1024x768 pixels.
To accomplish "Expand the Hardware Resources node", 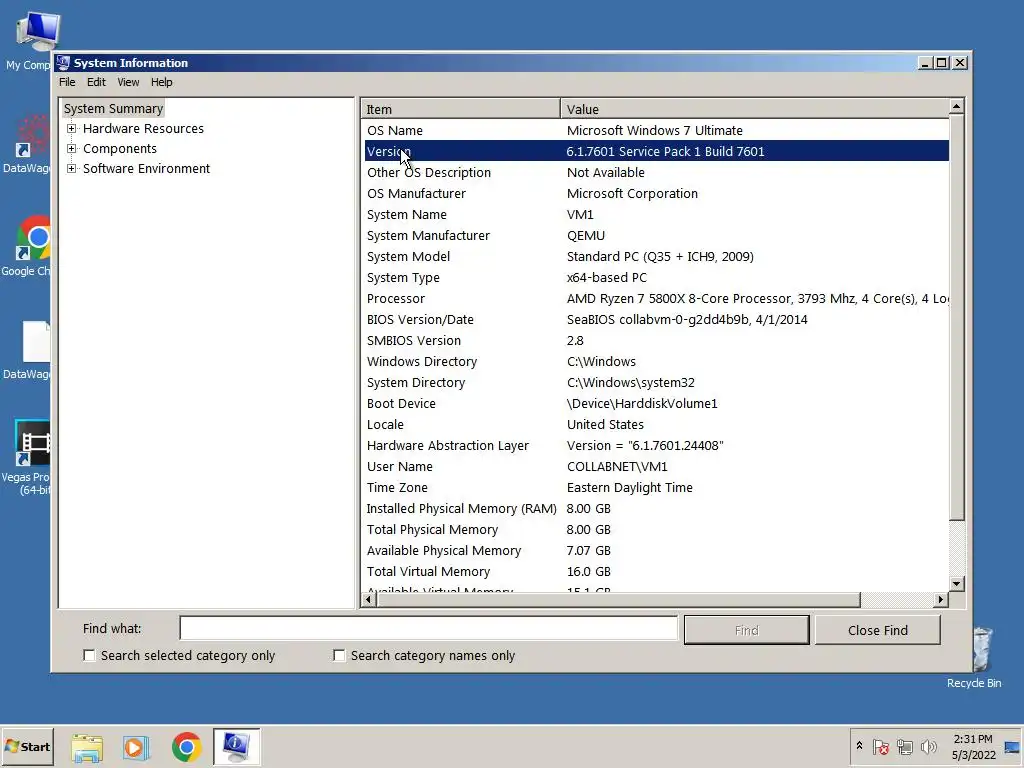I will (x=71, y=129).
